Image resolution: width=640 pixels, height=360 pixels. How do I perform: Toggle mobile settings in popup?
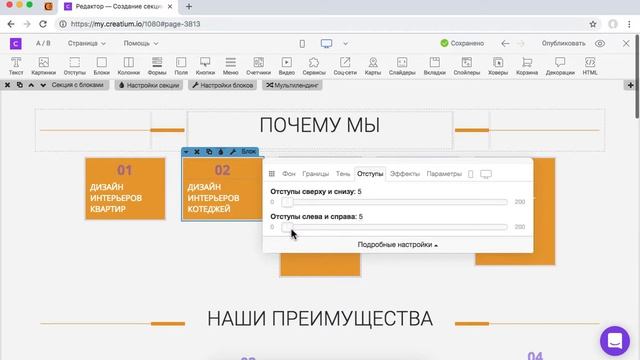[471, 174]
